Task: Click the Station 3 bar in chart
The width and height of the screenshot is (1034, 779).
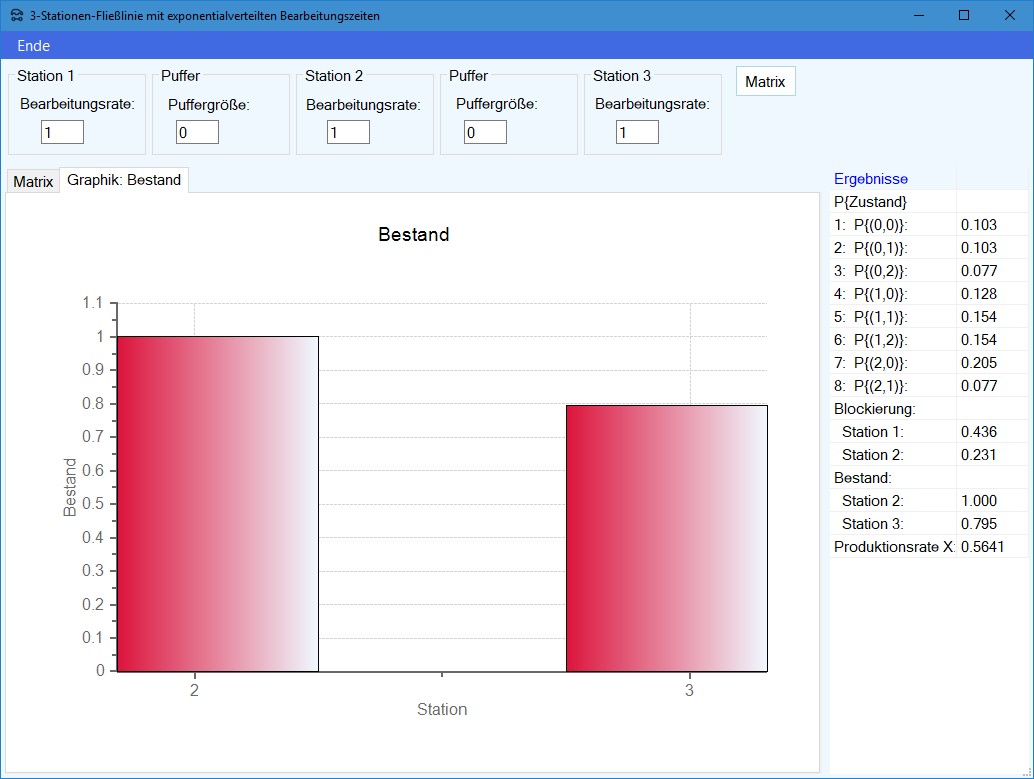Action: (x=666, y=538)
